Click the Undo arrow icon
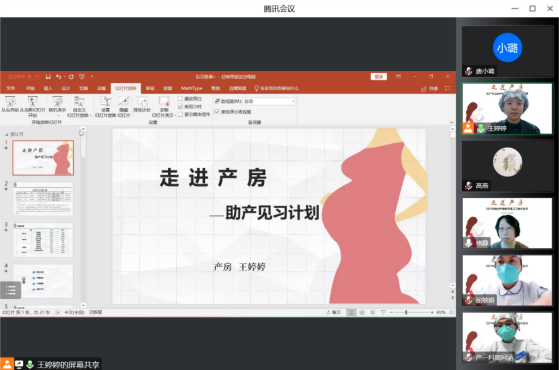The height and width of the screenshot is (370, 559). click(x=58, y=77)
